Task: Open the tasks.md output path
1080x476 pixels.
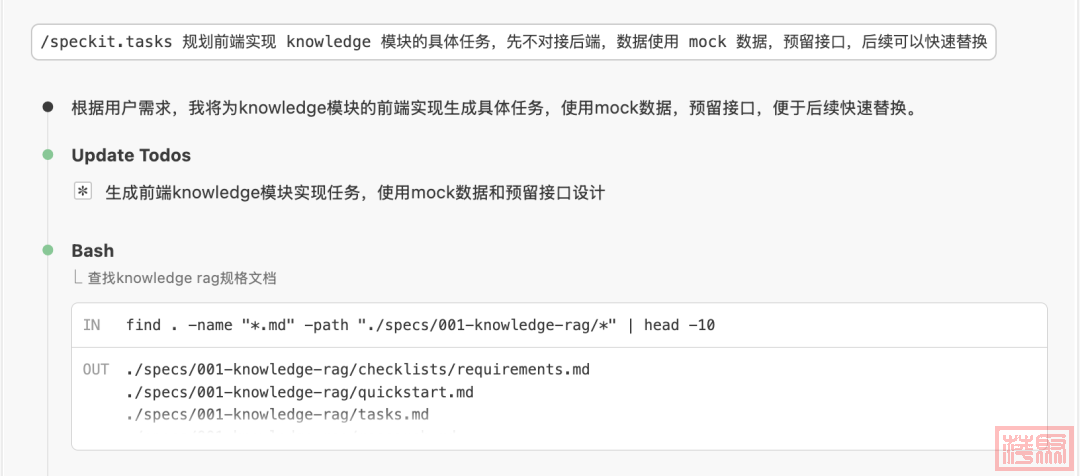Action: [278, 414]
